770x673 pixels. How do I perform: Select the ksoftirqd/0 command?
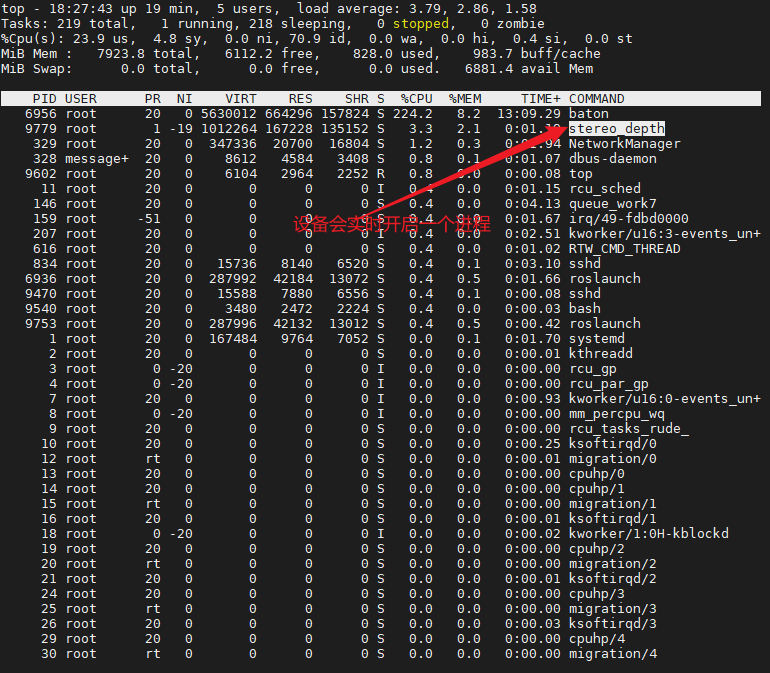613,444
